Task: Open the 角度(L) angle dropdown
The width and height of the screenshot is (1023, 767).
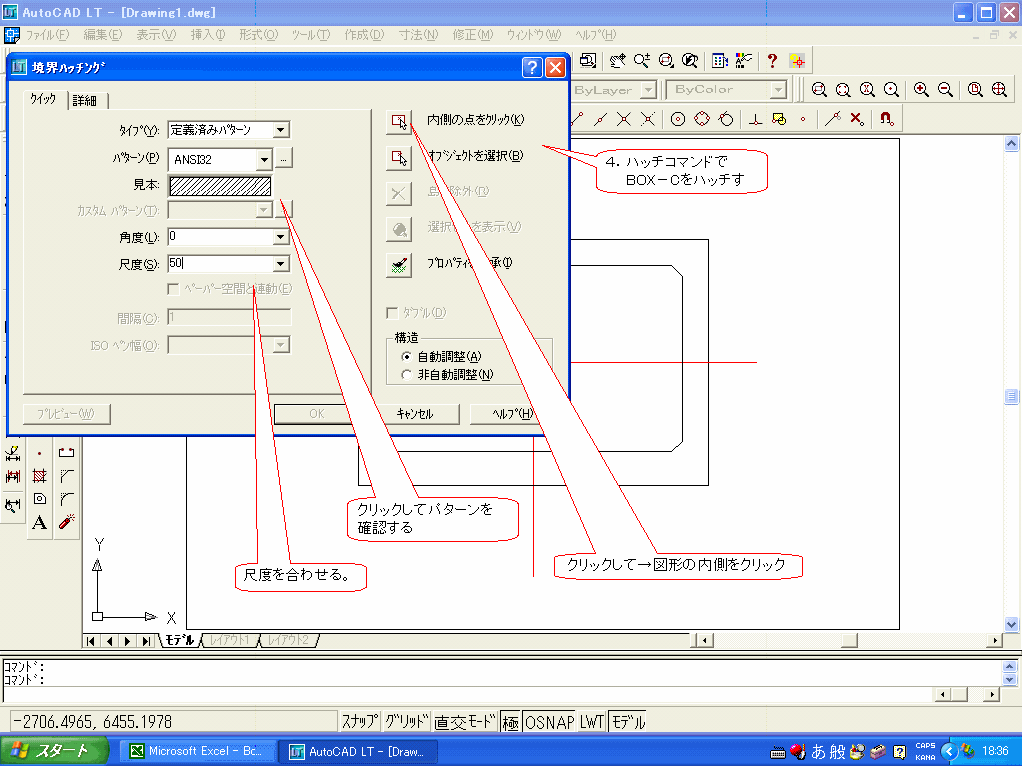Action: [x=281, y=237]
